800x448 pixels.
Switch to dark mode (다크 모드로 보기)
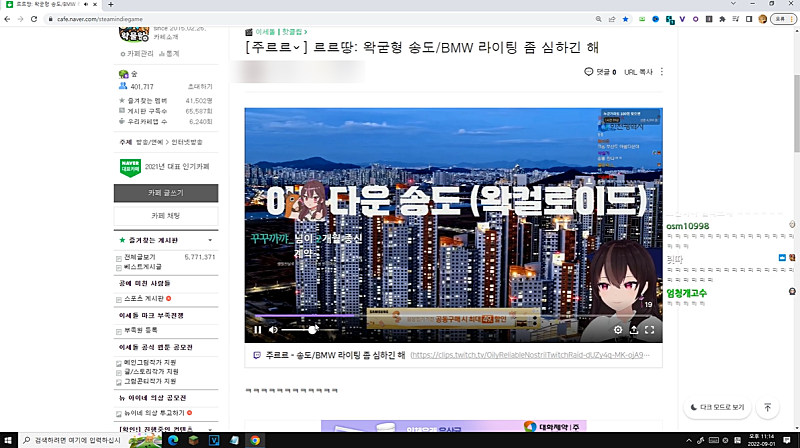click(x=717, y=407)
